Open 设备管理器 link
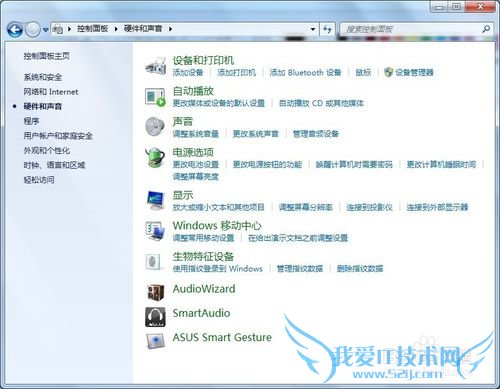 [x=414, y=72]
